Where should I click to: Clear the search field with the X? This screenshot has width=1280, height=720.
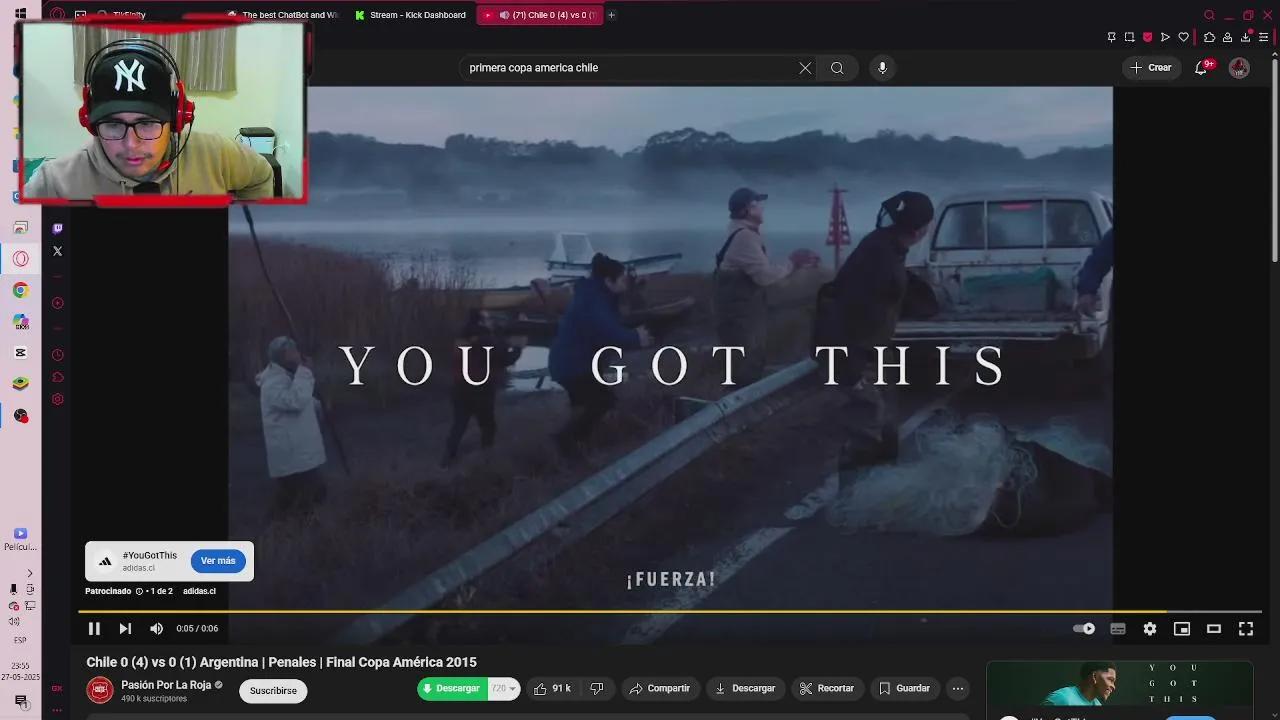[804, 67]
